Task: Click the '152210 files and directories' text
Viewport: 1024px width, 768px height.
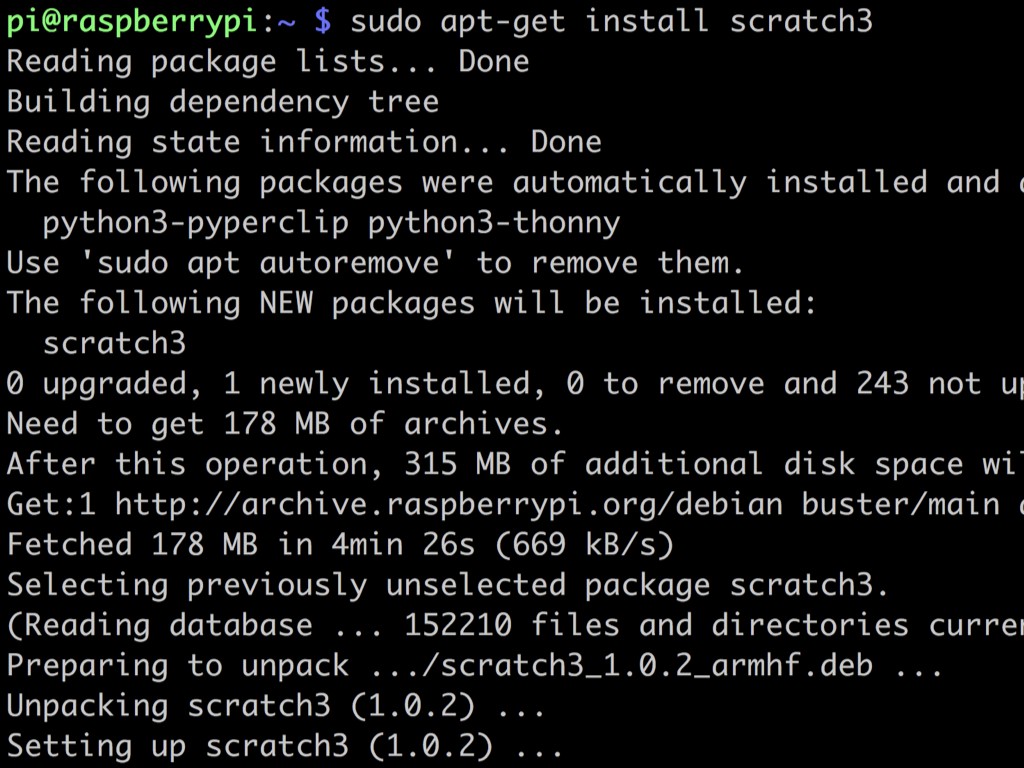Action: 656,626
